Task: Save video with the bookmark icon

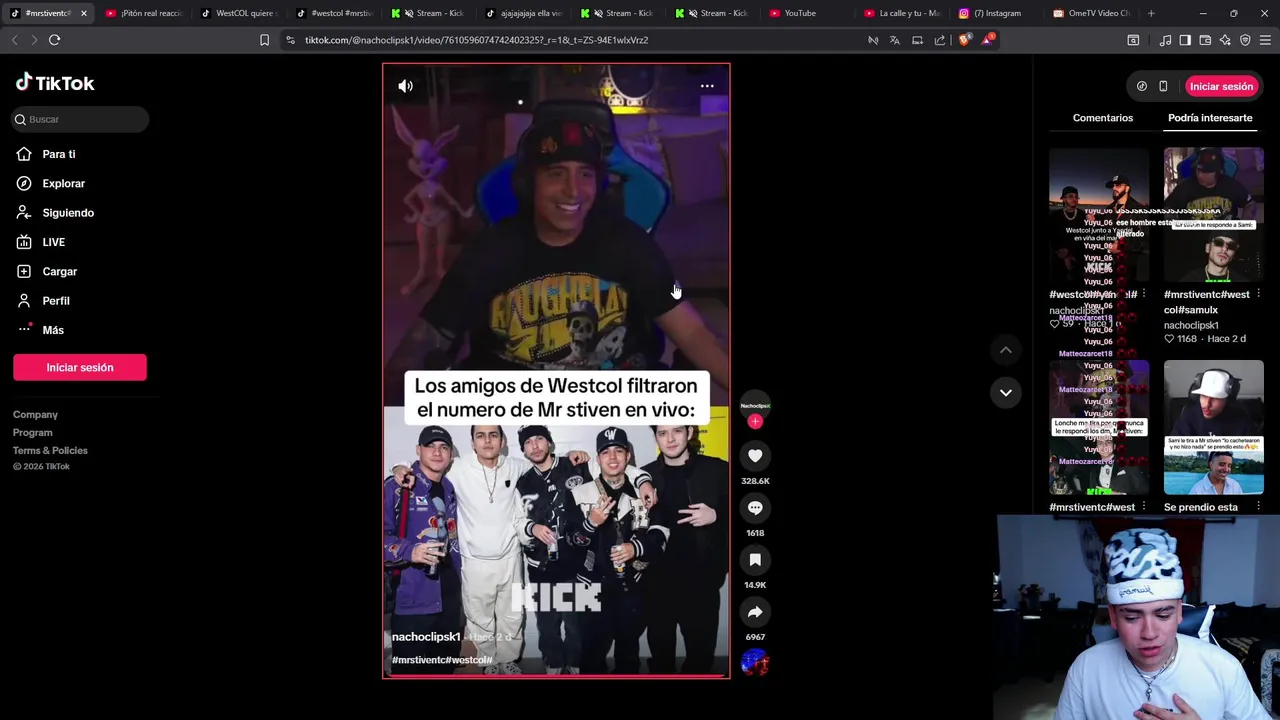Action: [x=755, y=560]
